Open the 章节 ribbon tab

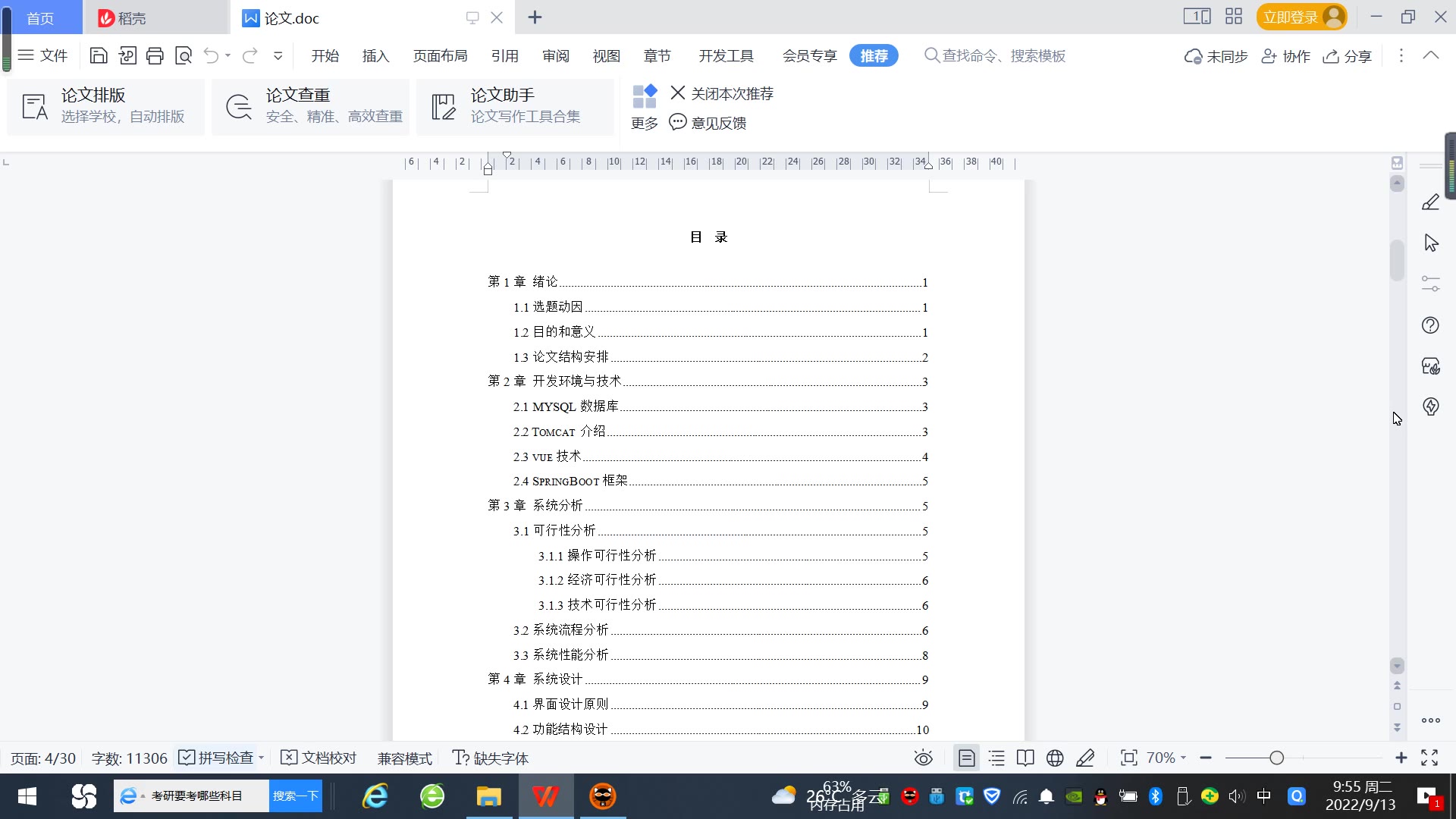[657, 56]
